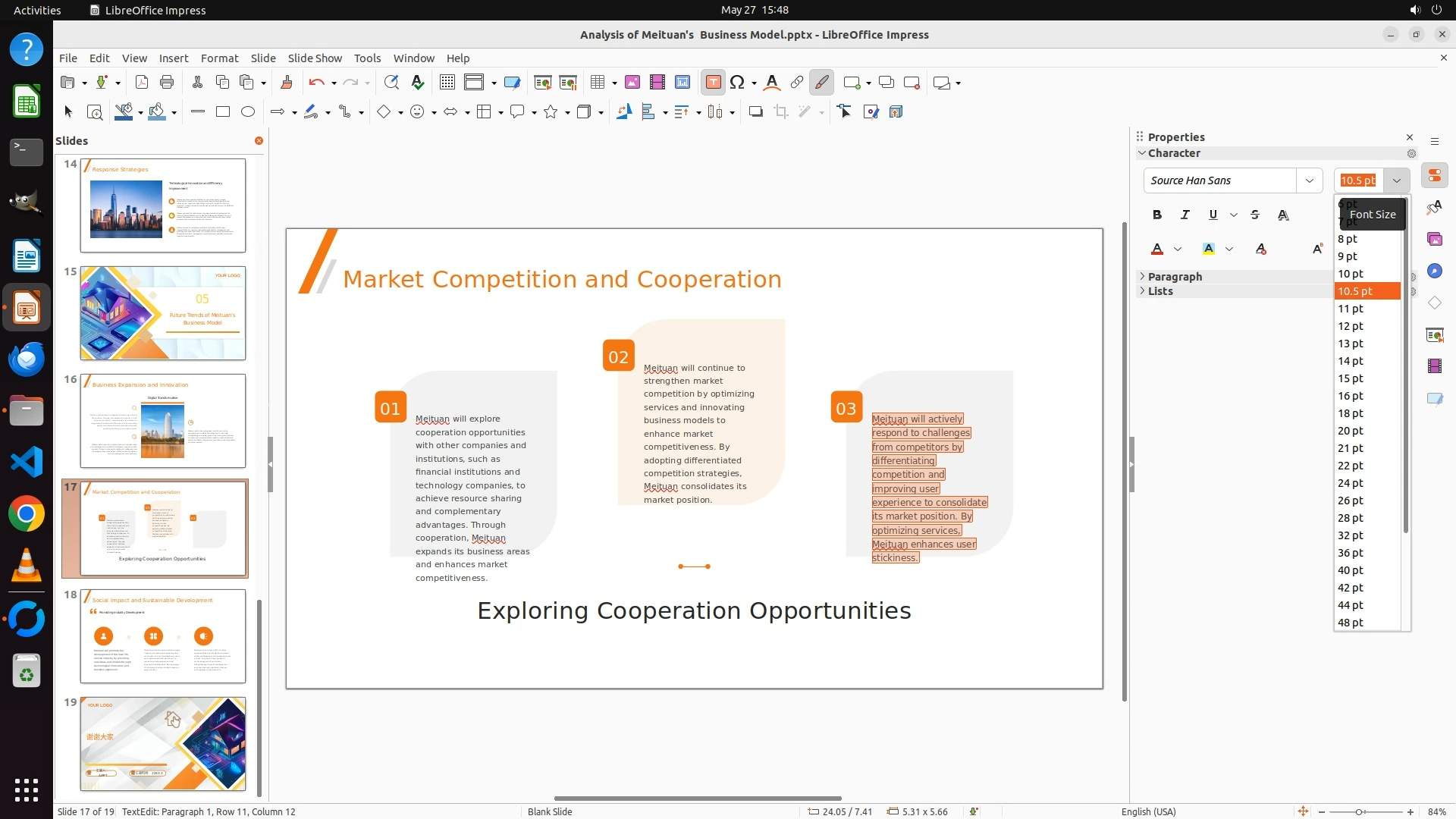Click the Insert Special Character omega icon
This screenshot has height=819, width=1456.
pyautogui.click(x=737, y=83)
